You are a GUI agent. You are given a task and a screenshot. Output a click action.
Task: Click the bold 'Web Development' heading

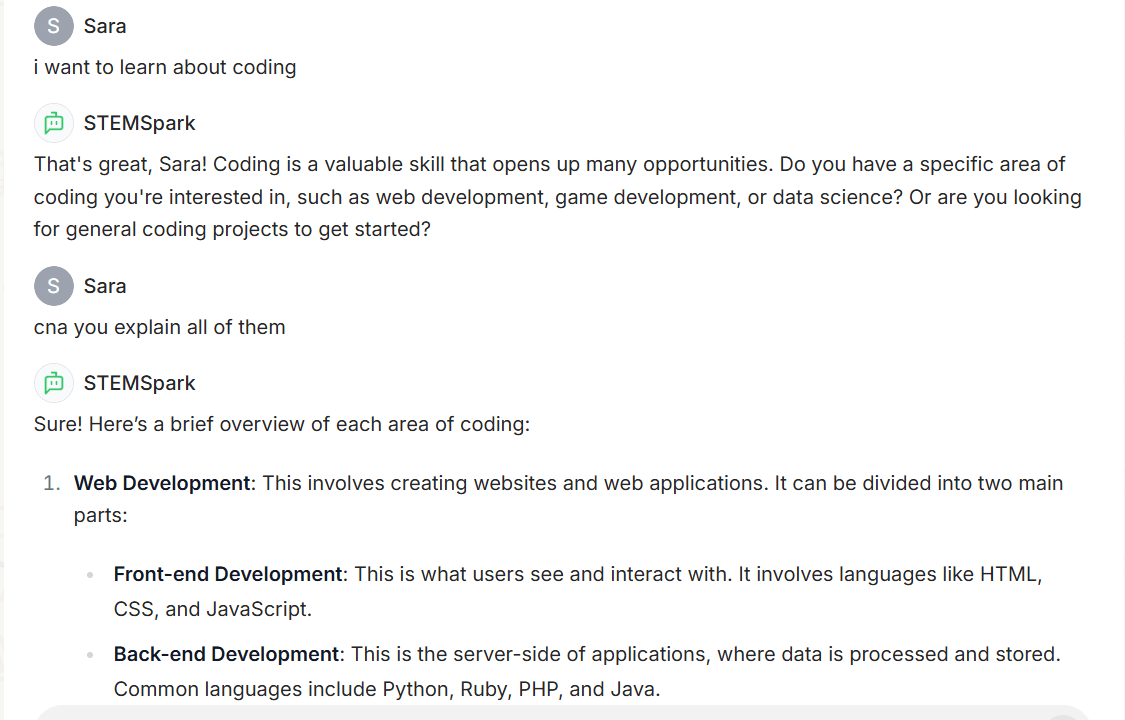point(162,483)
